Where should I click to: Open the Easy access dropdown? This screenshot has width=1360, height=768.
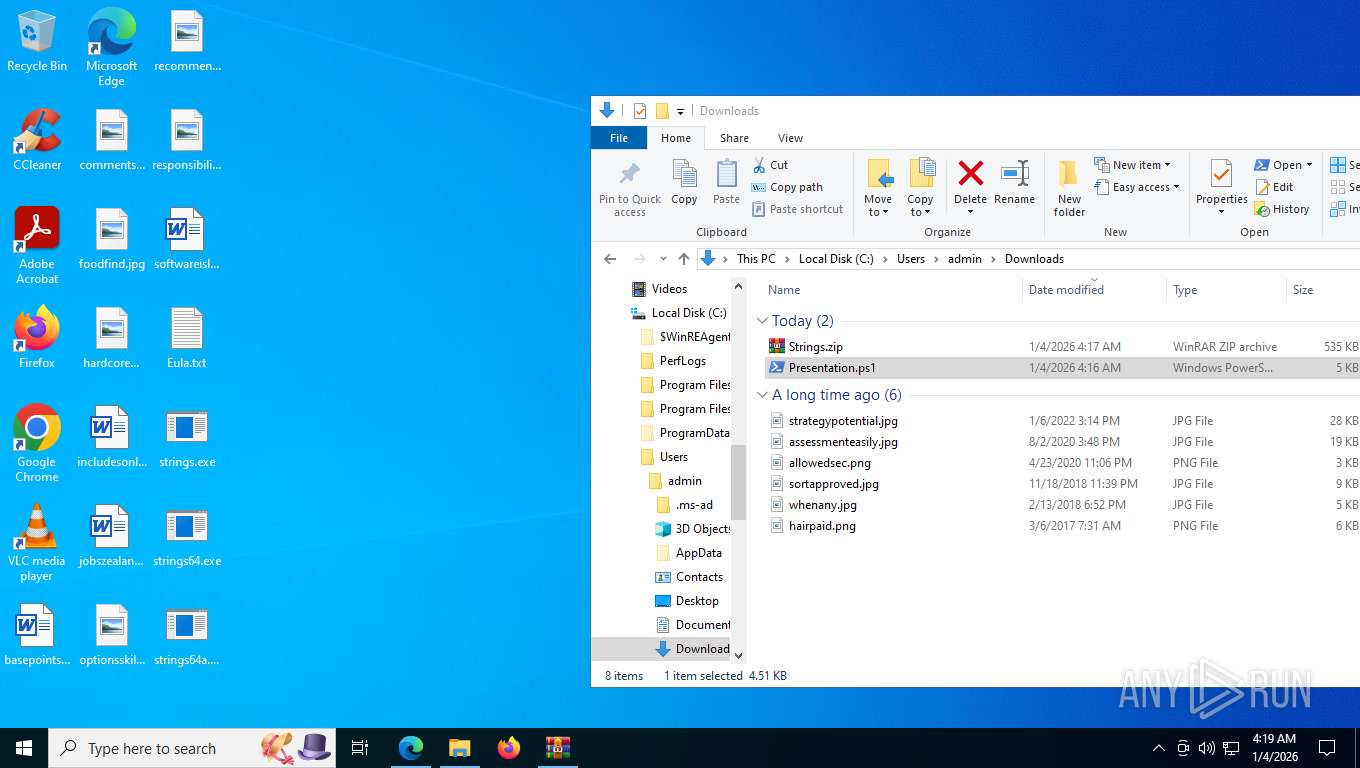(1137, 187)
